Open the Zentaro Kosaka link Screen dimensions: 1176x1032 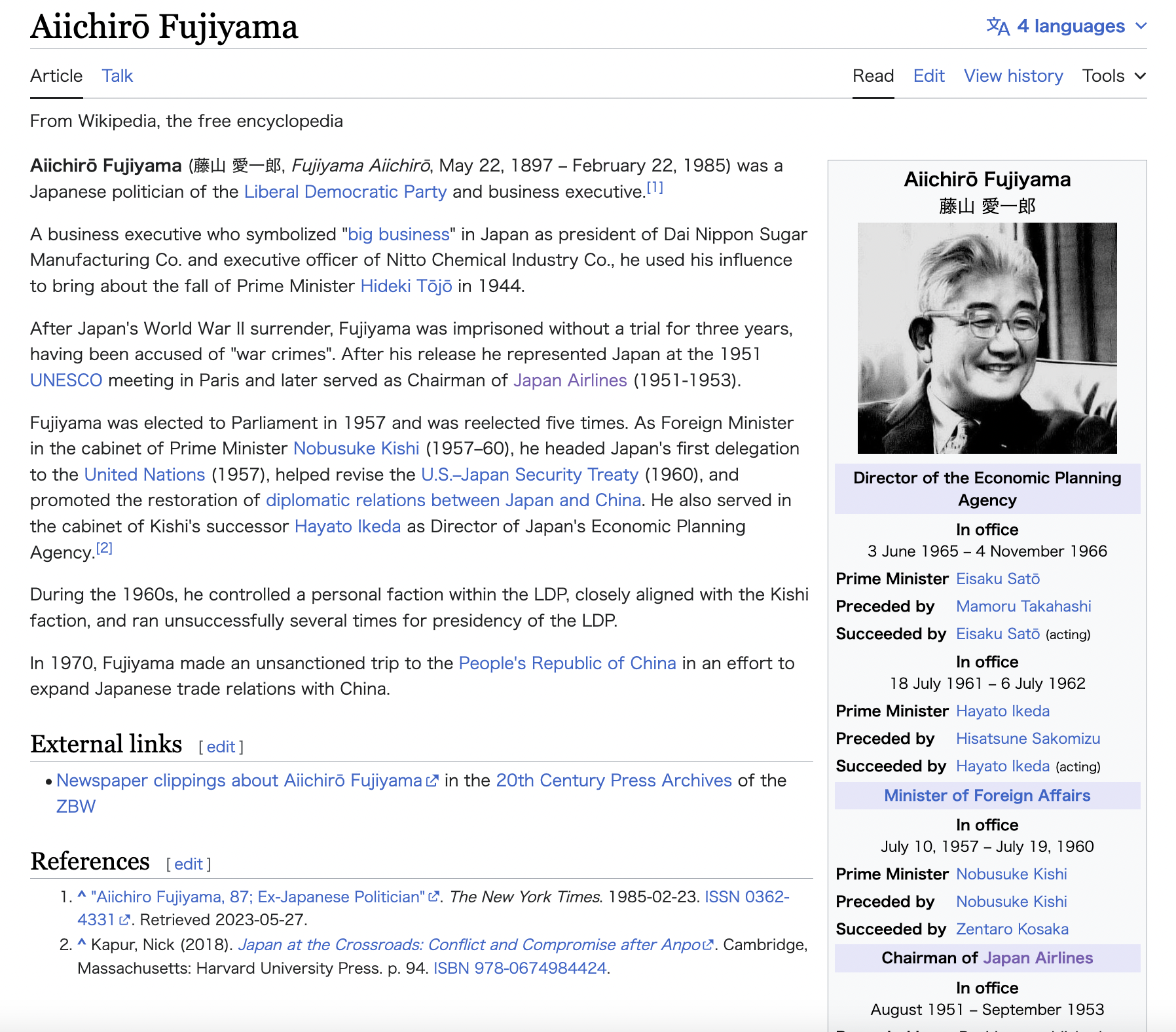tap(1012, 929)
